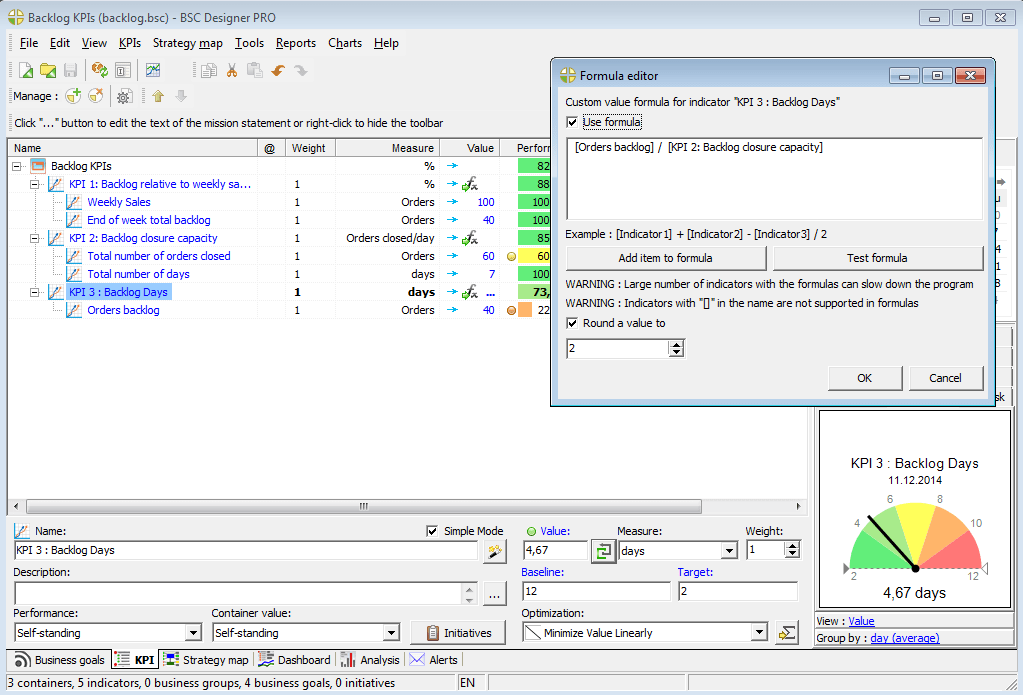Viewport: 1023px width, 695px height.
Task: Confirm formula with OK button
Action: click(864, 378)
